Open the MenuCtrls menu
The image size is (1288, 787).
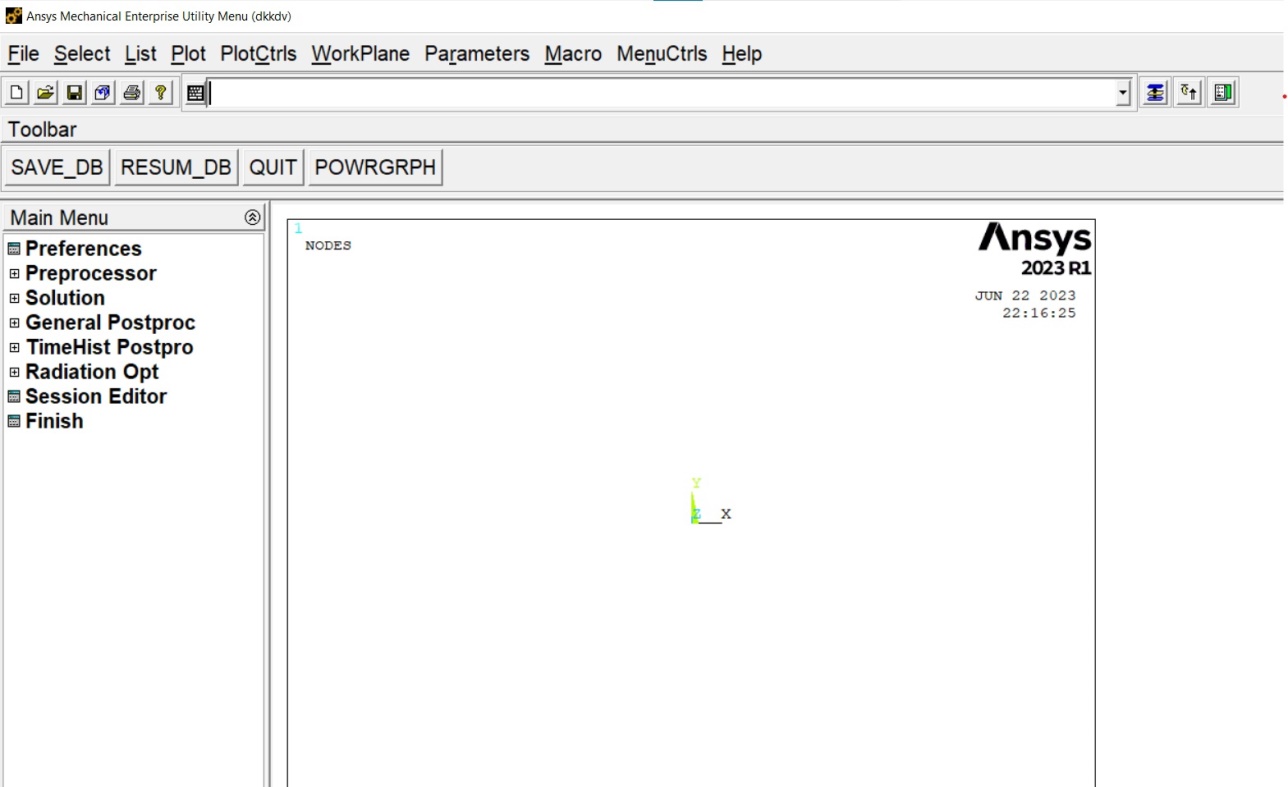661,54
